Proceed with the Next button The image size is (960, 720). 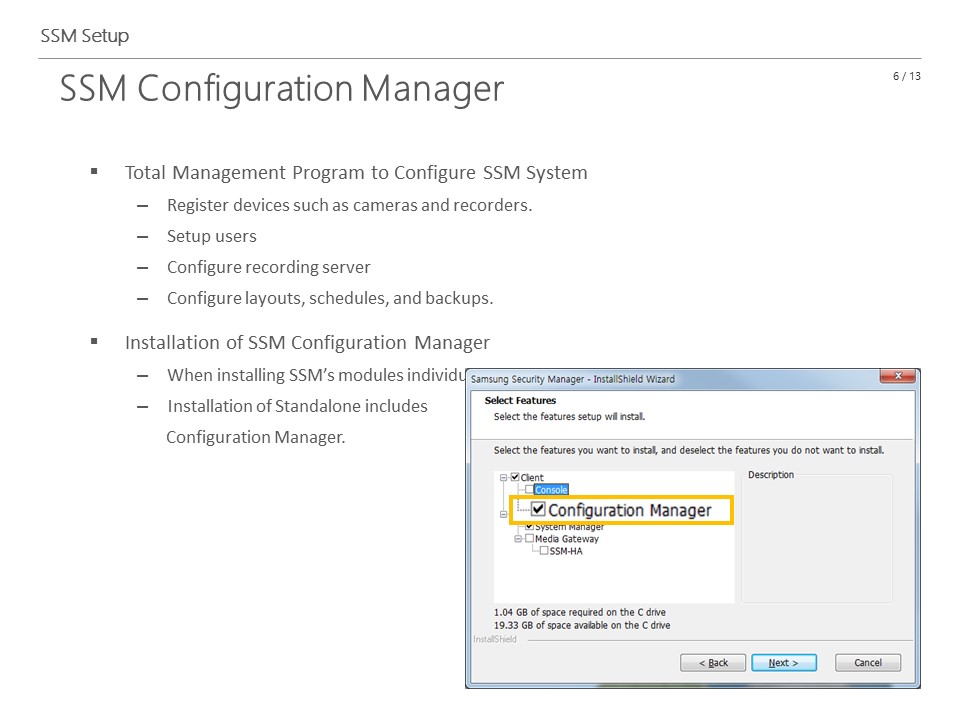[x=784, y=662]
